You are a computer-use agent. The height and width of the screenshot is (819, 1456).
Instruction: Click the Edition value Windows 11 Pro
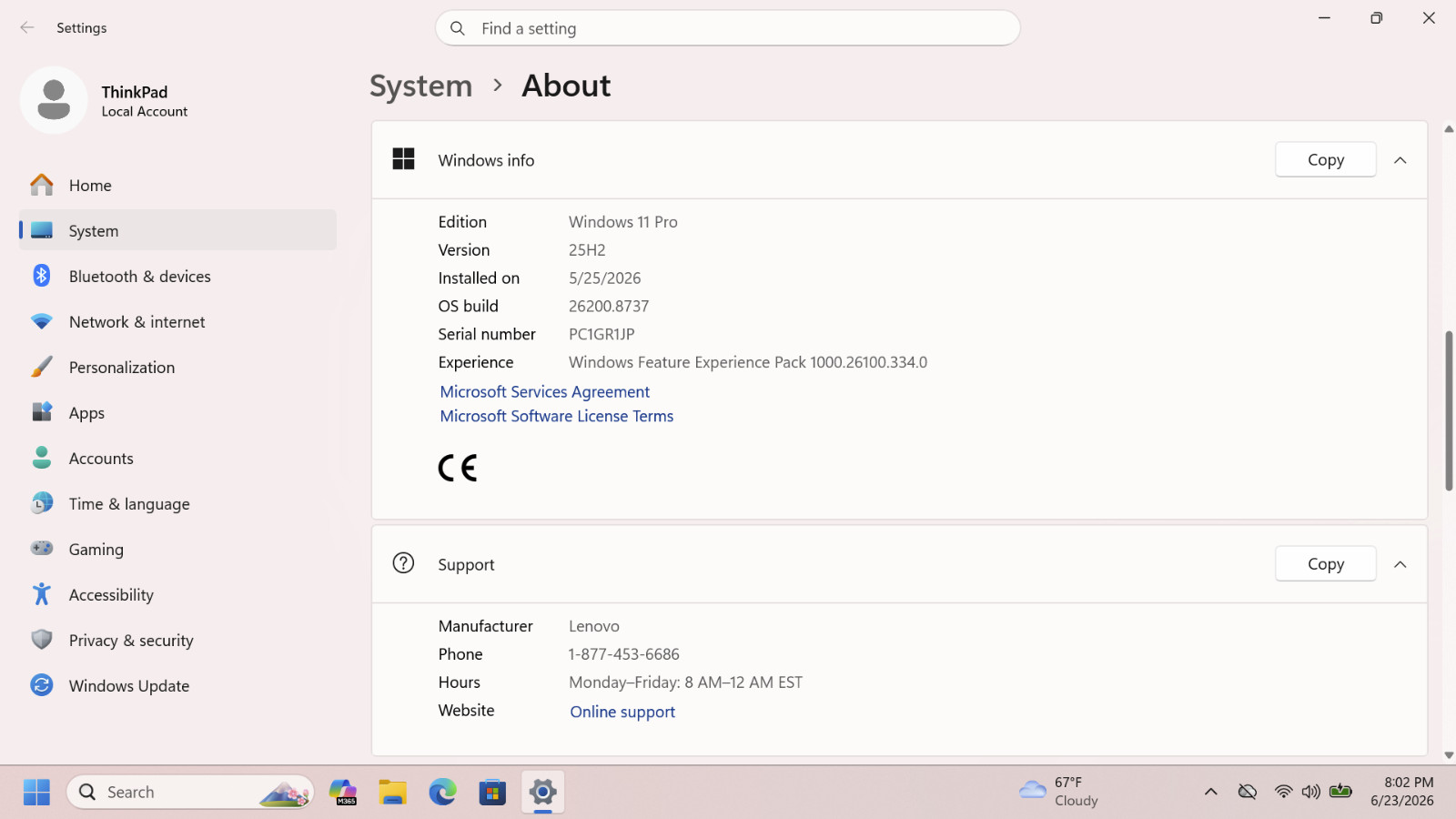tap(623, 222)
